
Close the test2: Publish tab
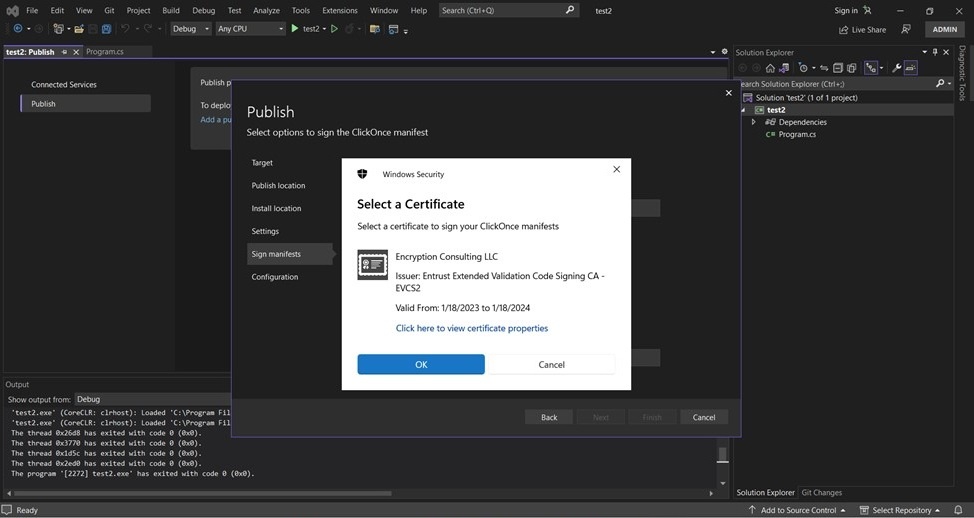point(76,52)
